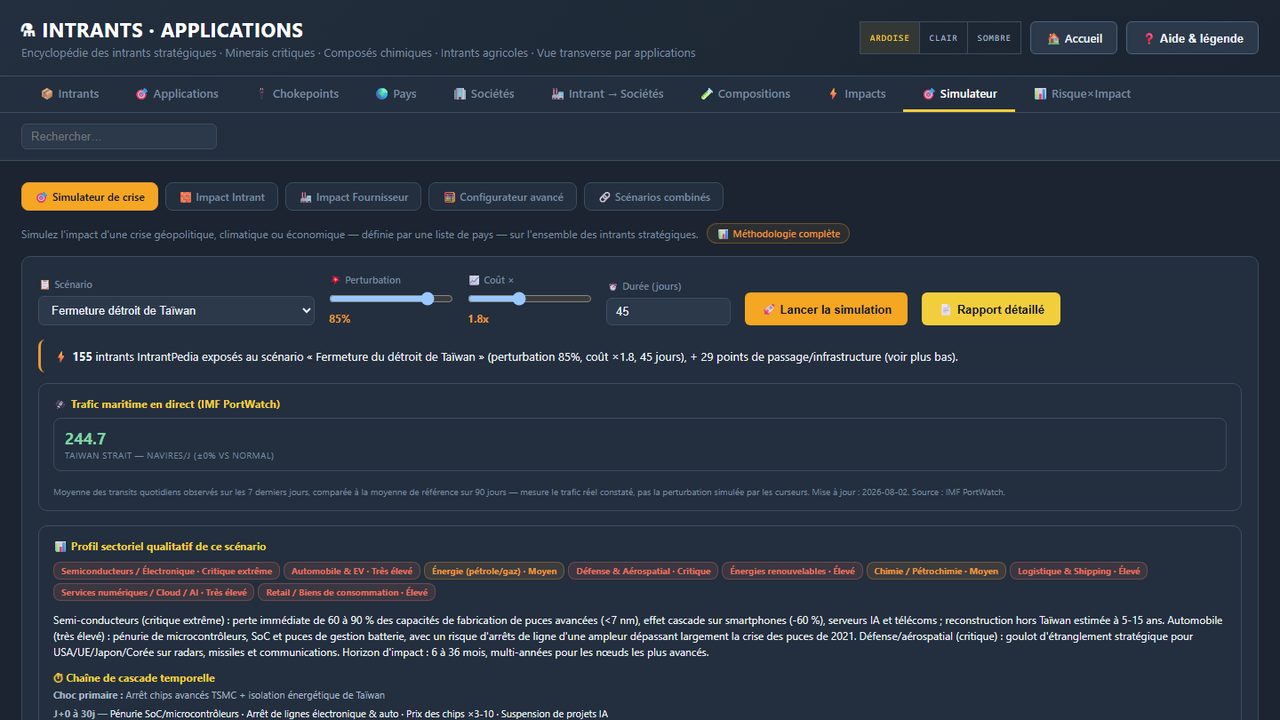Click the document icon on Rapport détaillé button
This screenshot has height=720, width=1280.
pyautogui.click(x=945, y=310)
